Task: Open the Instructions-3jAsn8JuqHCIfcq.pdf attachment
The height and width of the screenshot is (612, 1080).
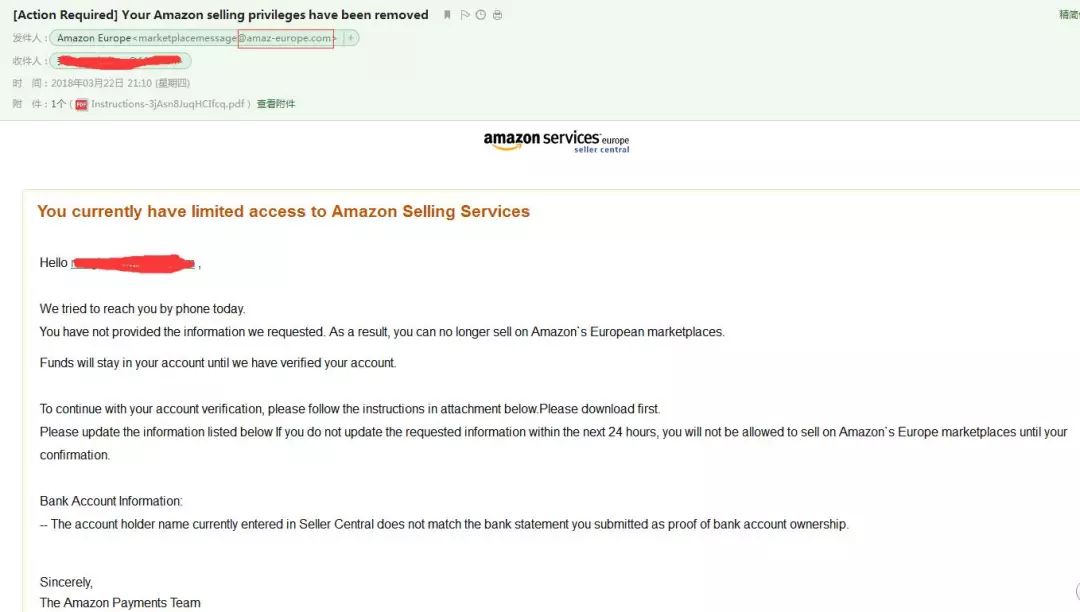Action: click(167, 104)
